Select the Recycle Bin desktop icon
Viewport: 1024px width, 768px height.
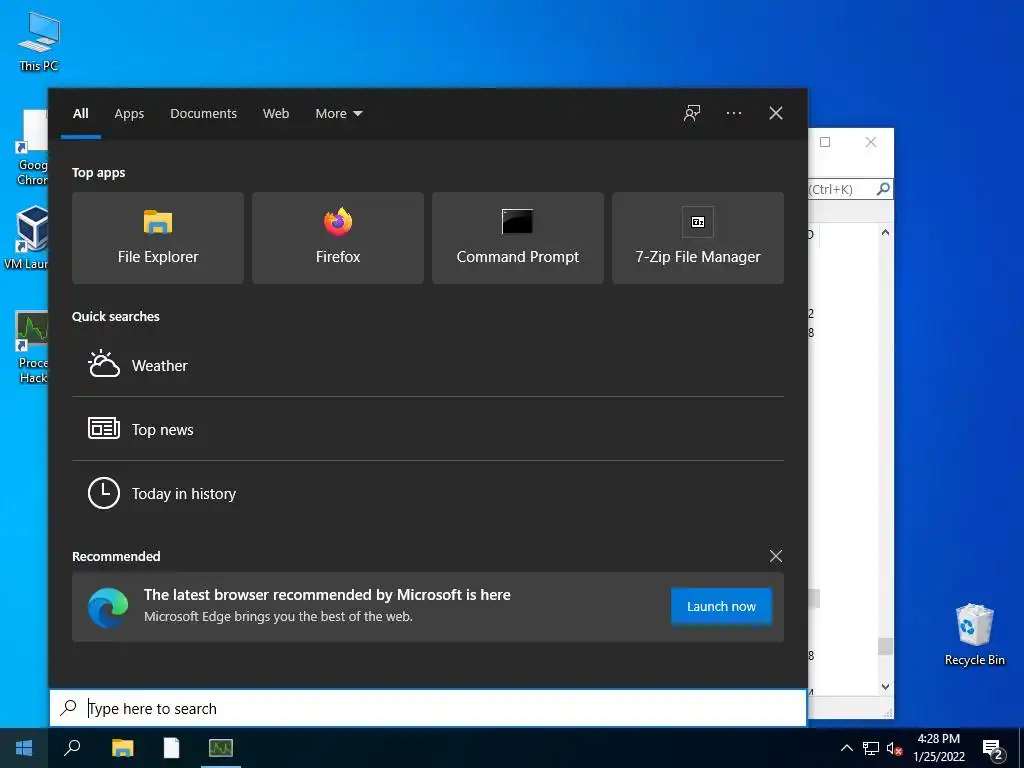pyautogui.click(x=974, y=634)
